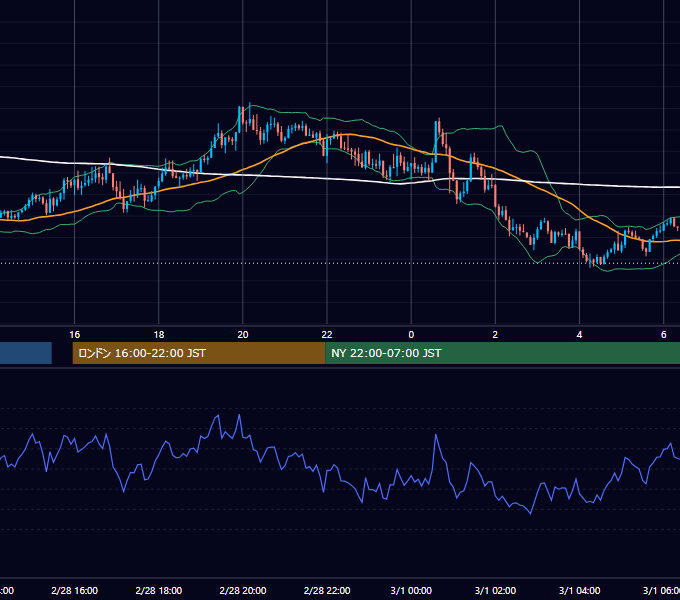Click the 3/1 02:00 time label

[495, 590]
